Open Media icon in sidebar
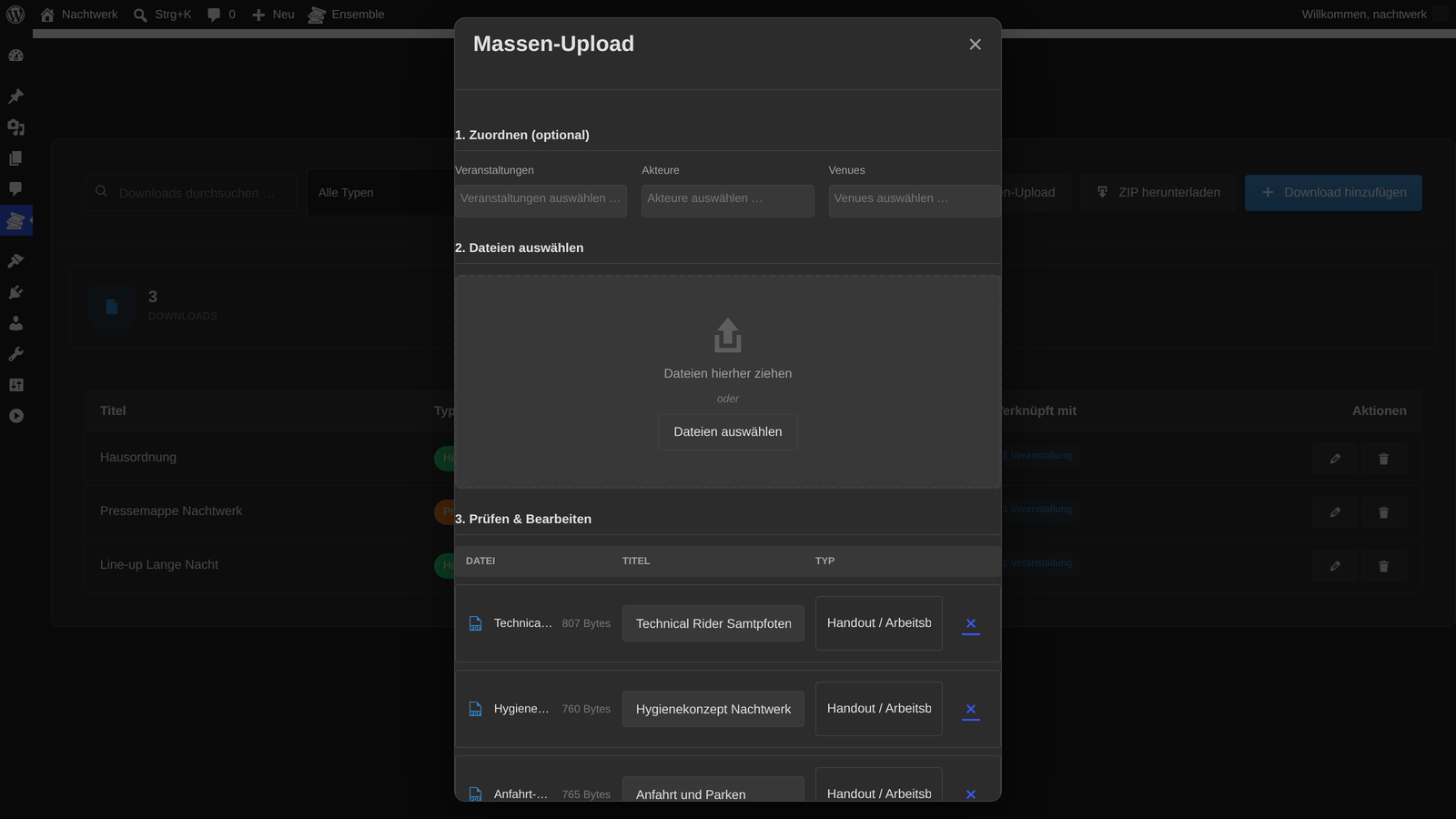 [15, 127]
